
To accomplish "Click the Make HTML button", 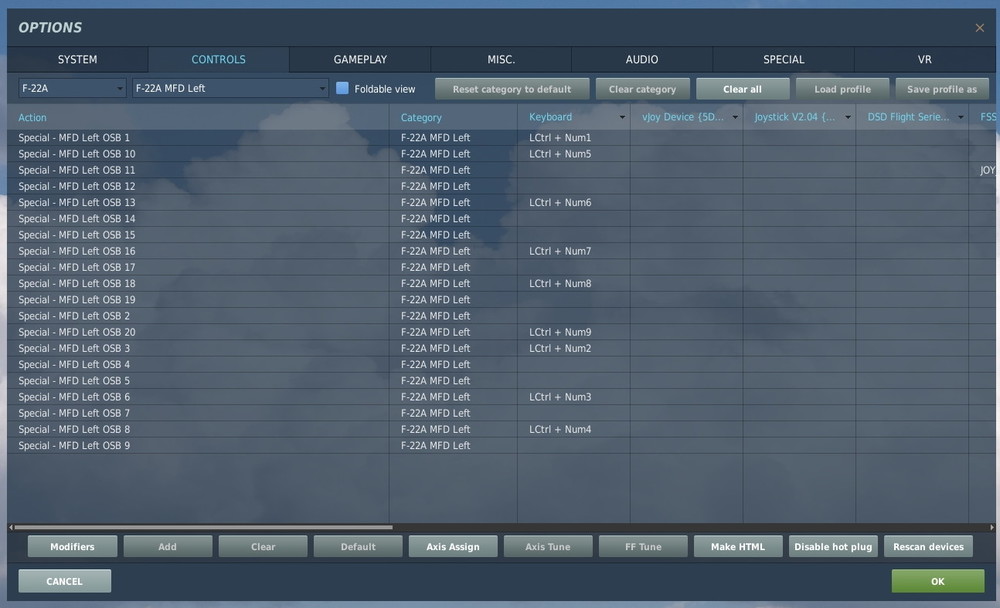I will (738, 546).
